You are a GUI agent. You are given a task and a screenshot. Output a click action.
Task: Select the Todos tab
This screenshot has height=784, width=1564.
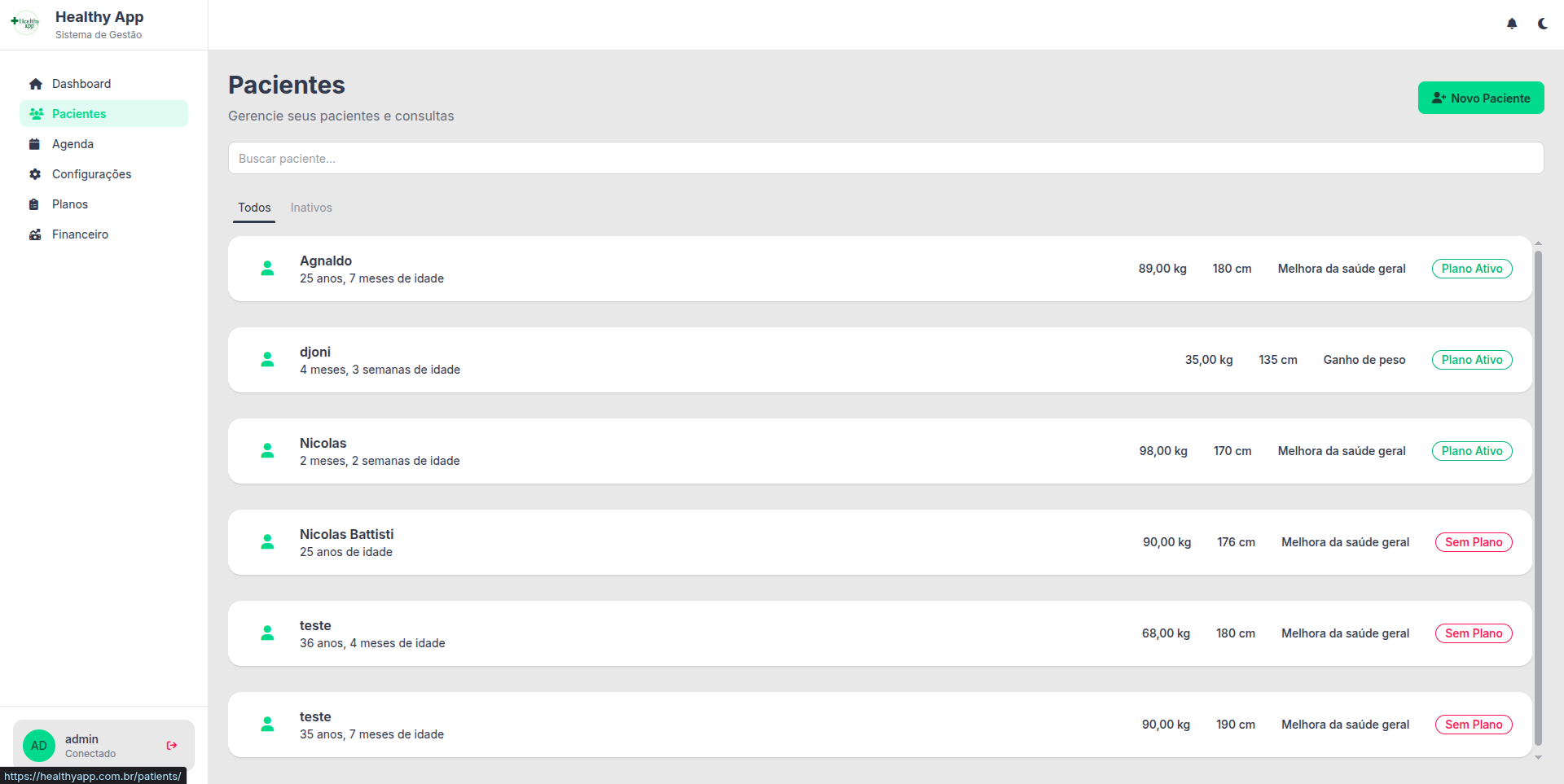point(254,208)
